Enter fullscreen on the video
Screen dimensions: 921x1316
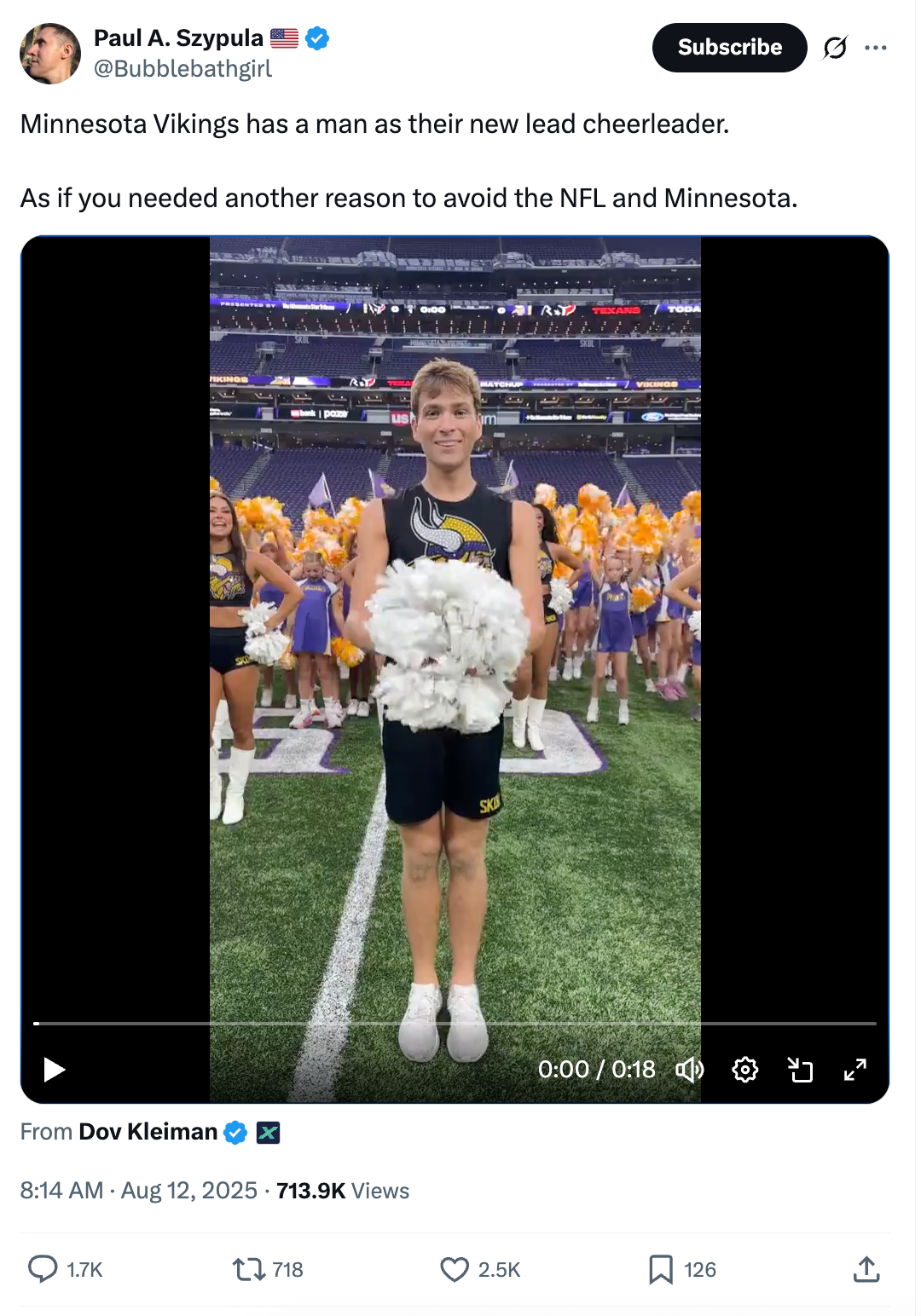(x=854, y=1069)
